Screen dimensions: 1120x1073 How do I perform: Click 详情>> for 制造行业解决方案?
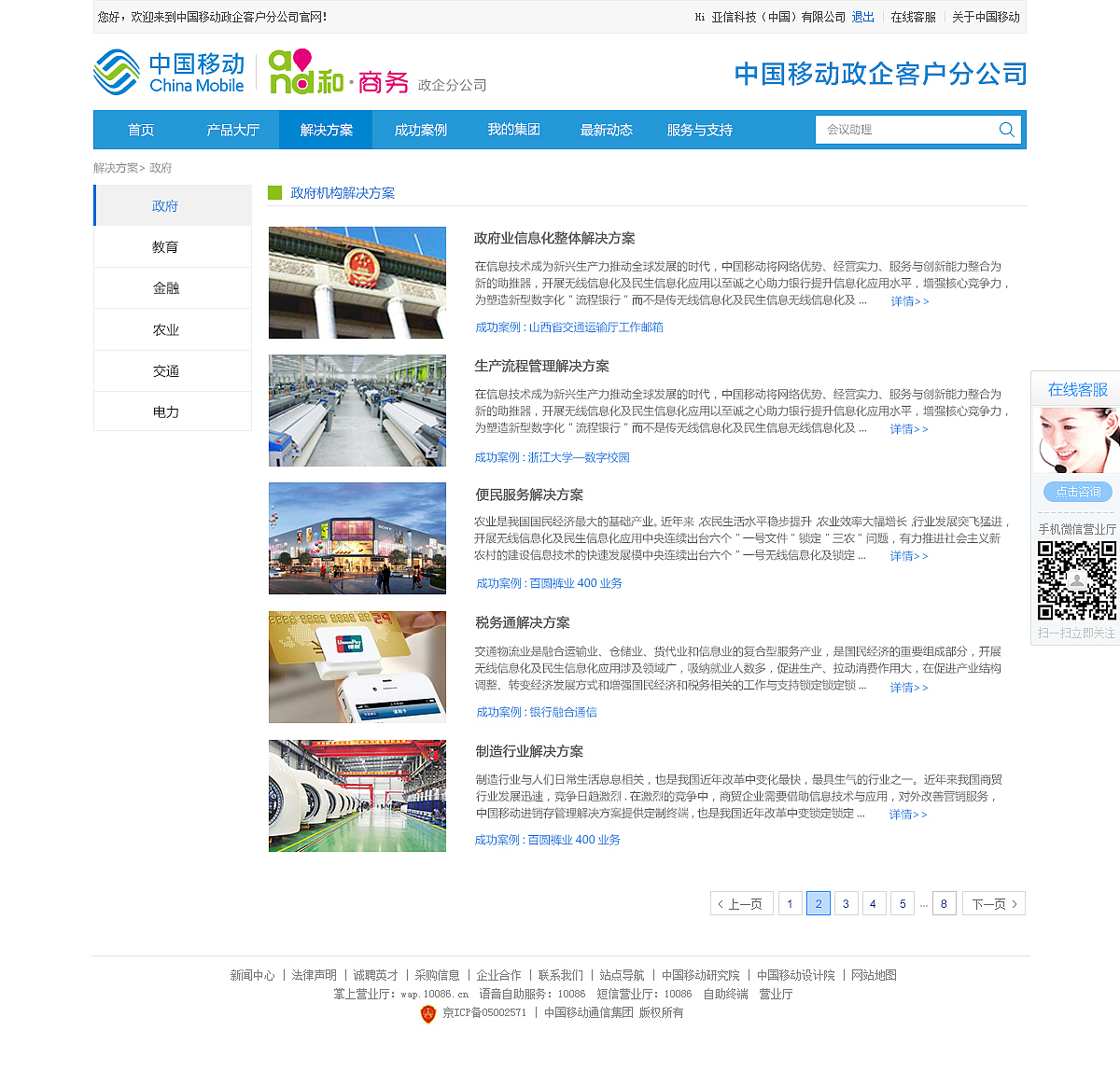point(908,815)
